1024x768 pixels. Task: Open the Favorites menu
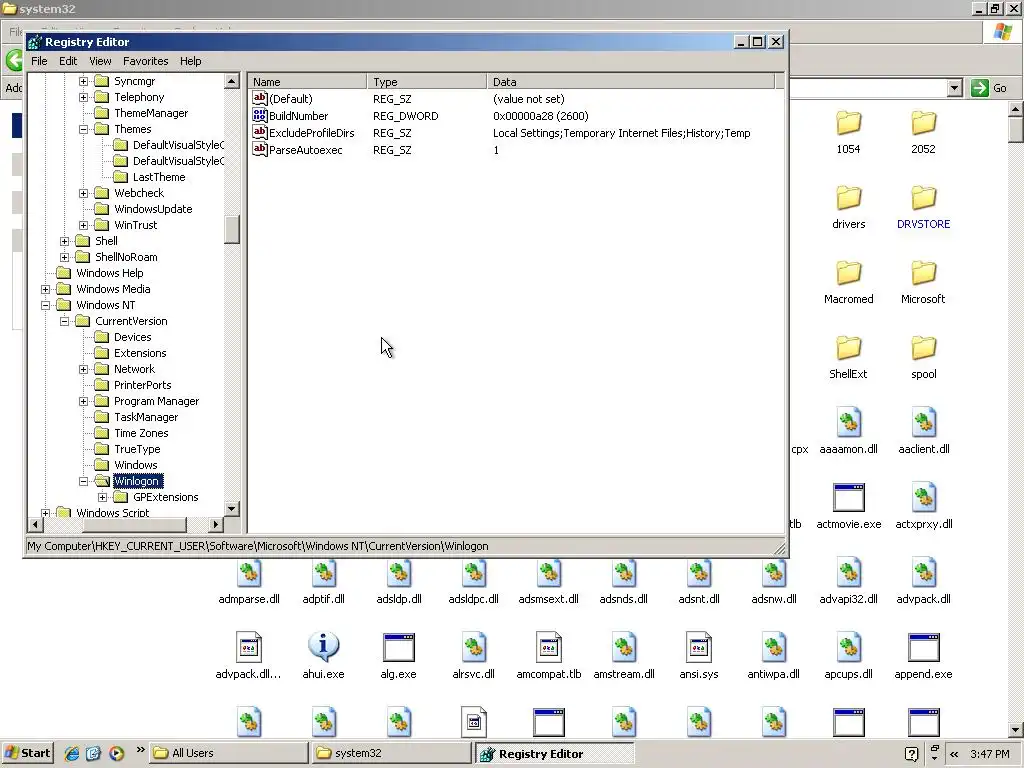[x=146, y=61]
